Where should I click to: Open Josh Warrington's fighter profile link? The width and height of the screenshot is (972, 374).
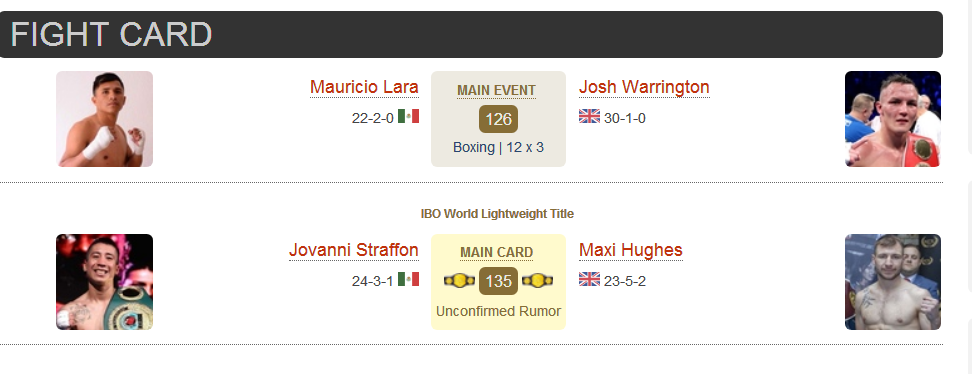point(644,87)
